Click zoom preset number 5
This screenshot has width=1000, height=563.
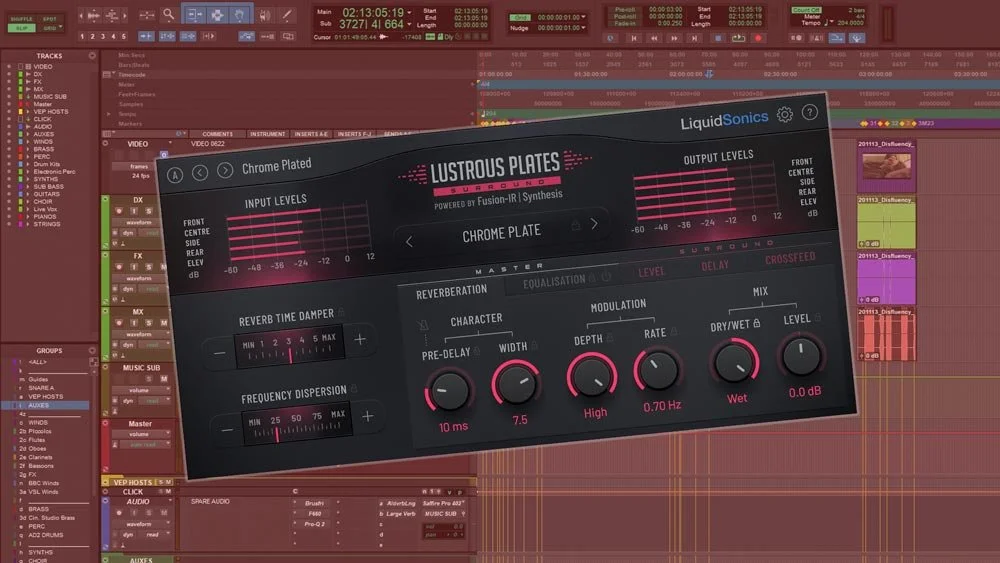124,36
